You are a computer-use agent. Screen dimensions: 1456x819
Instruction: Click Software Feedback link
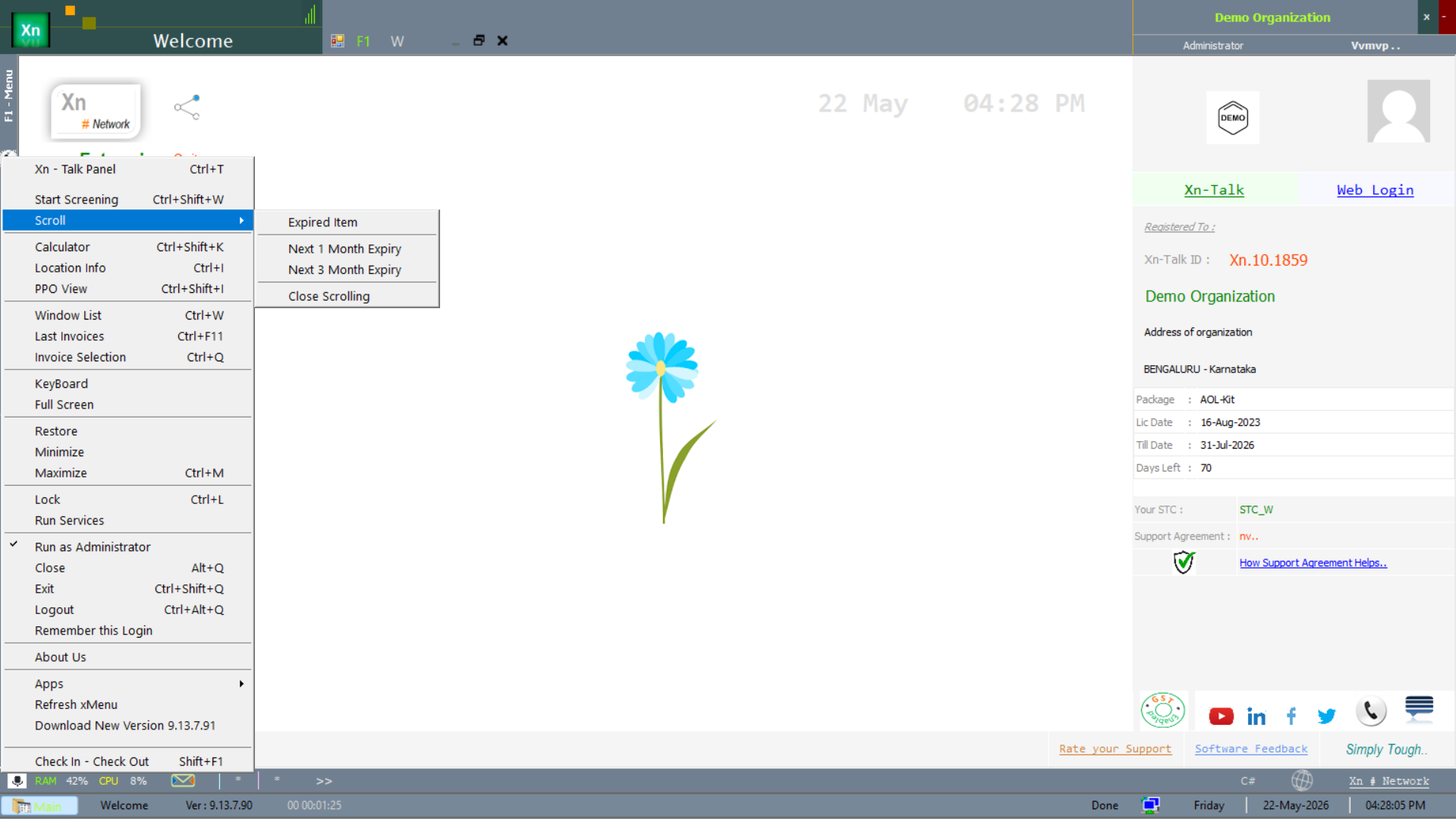(1251, 749)
